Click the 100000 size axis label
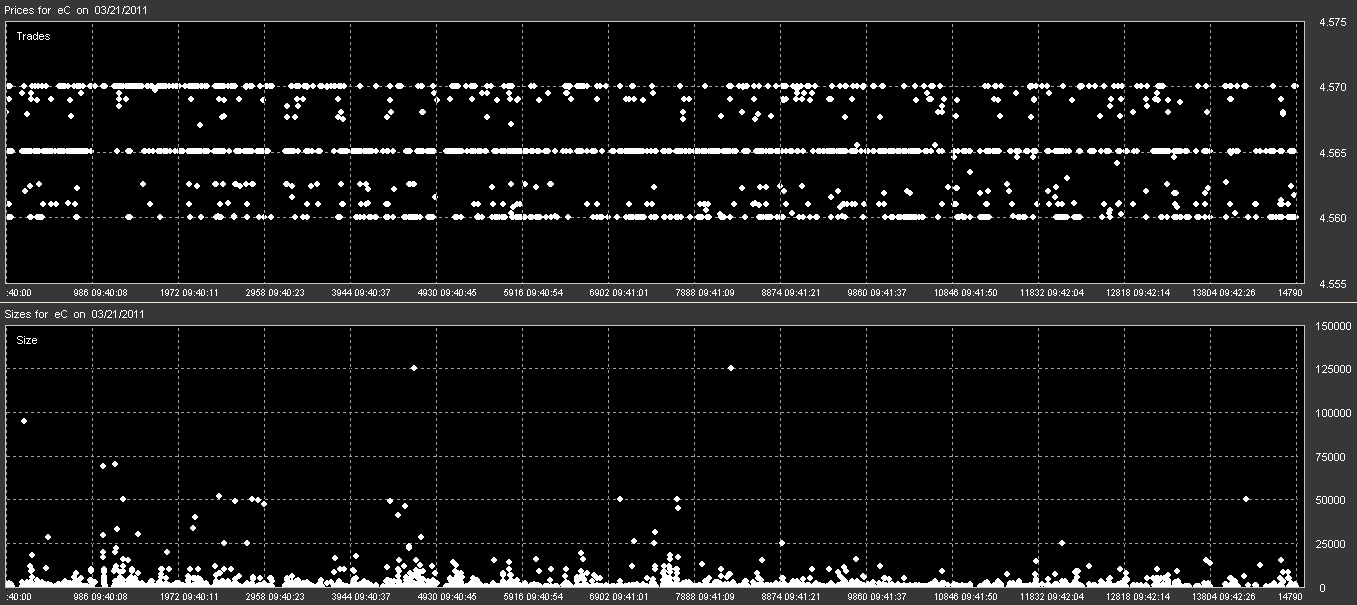The height and width of the screenshot is (605, 1357). click(x=1335, y=414)
